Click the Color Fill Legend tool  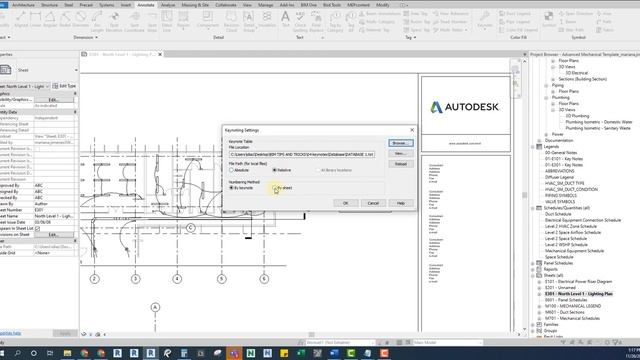(518, 30)
